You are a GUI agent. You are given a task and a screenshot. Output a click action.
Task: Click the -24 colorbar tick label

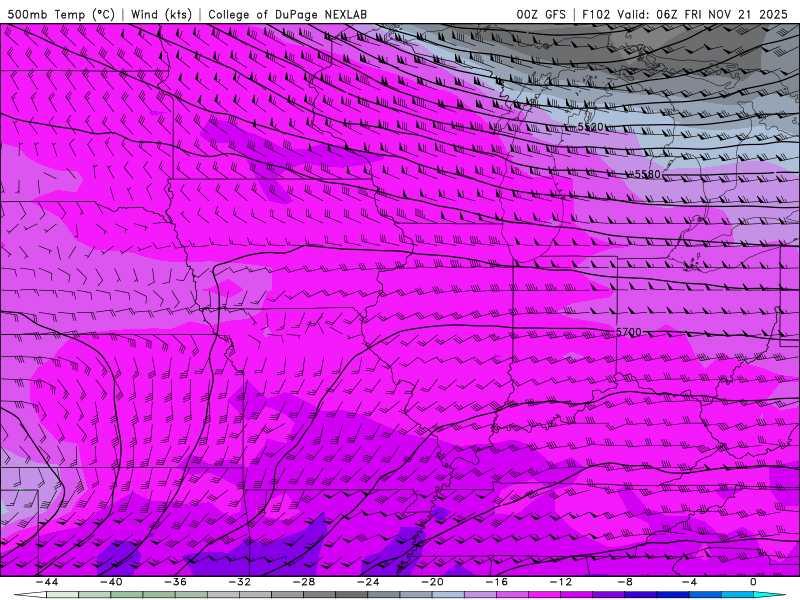tap(368, 582)
